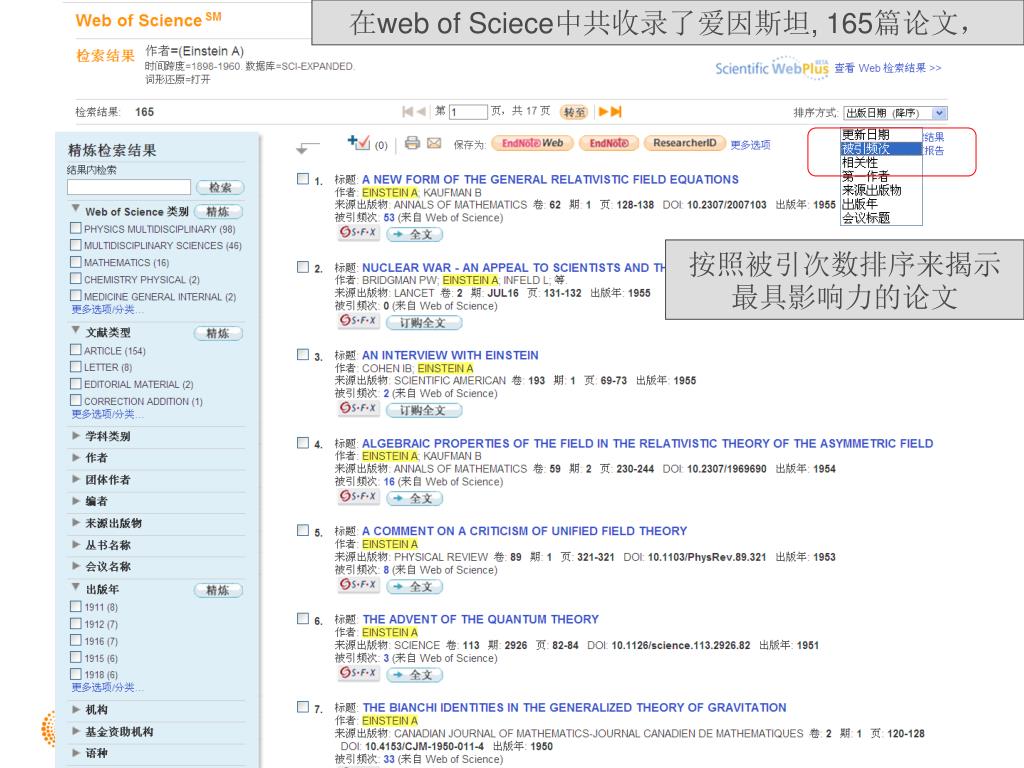Open 更多选项 save options link
The height and width of the screenshot is (768, 1024).
tap(750, 145)
